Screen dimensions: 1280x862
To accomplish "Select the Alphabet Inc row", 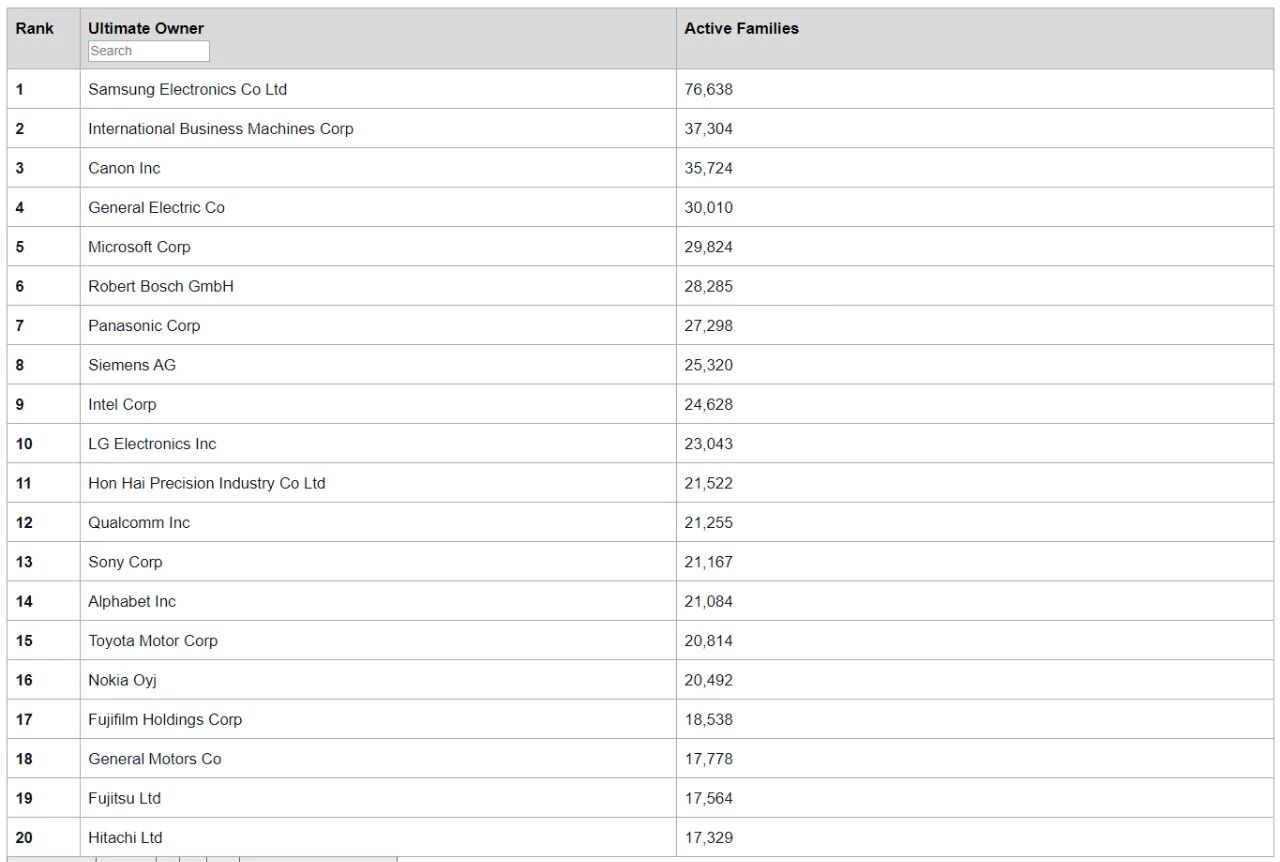I will pyautogui.click(x=131, y=601).
